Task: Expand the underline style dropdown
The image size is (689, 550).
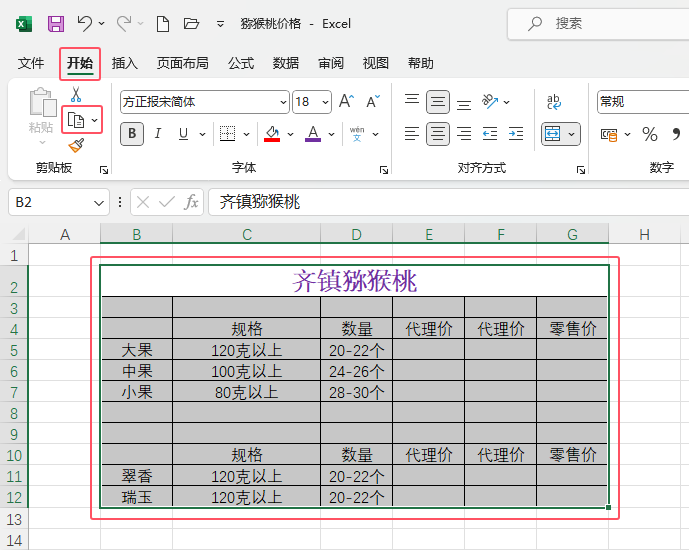Action: click(202, 134)
